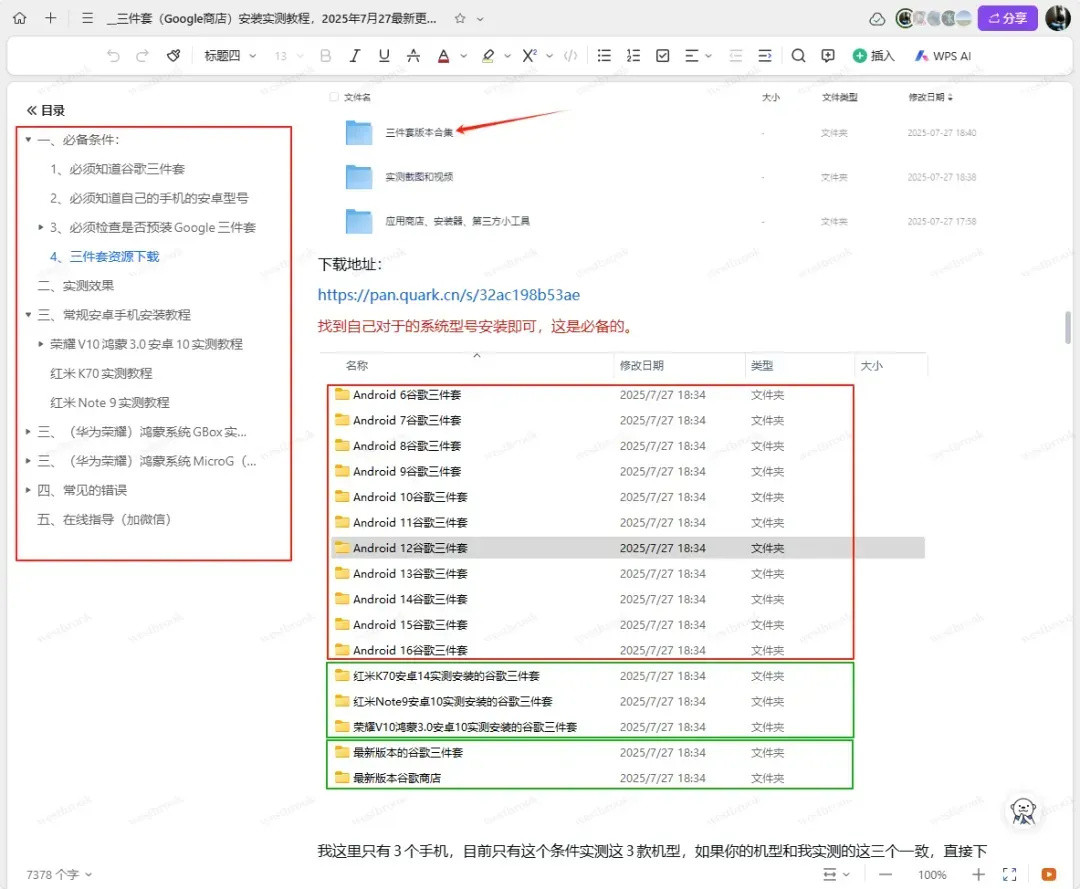1080x889 pixels.
Task: Open the font color dropdown arrow
Action: tap(464, 56)
